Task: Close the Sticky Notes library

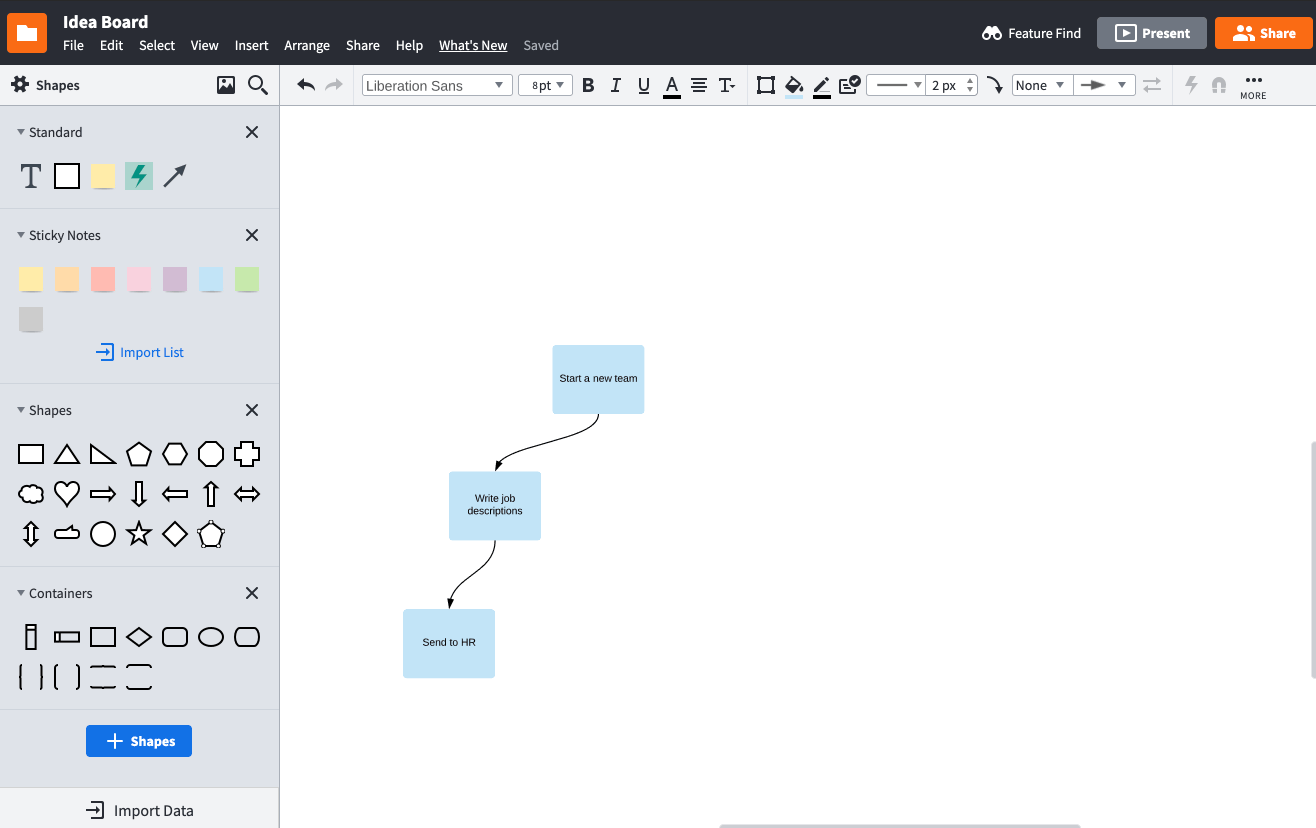Action: point(252,235)
